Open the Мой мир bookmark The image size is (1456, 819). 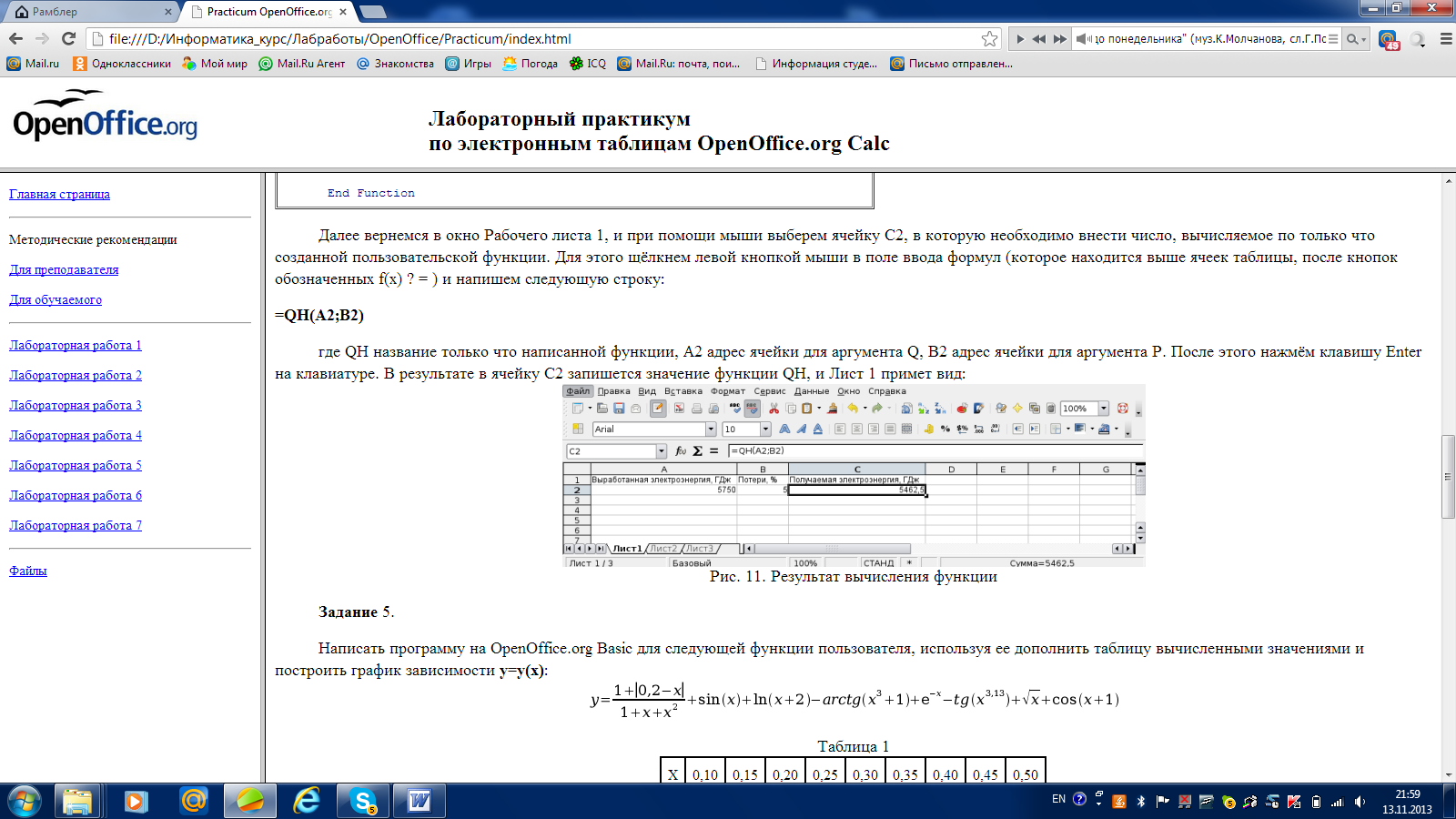[x=215, y=64]
